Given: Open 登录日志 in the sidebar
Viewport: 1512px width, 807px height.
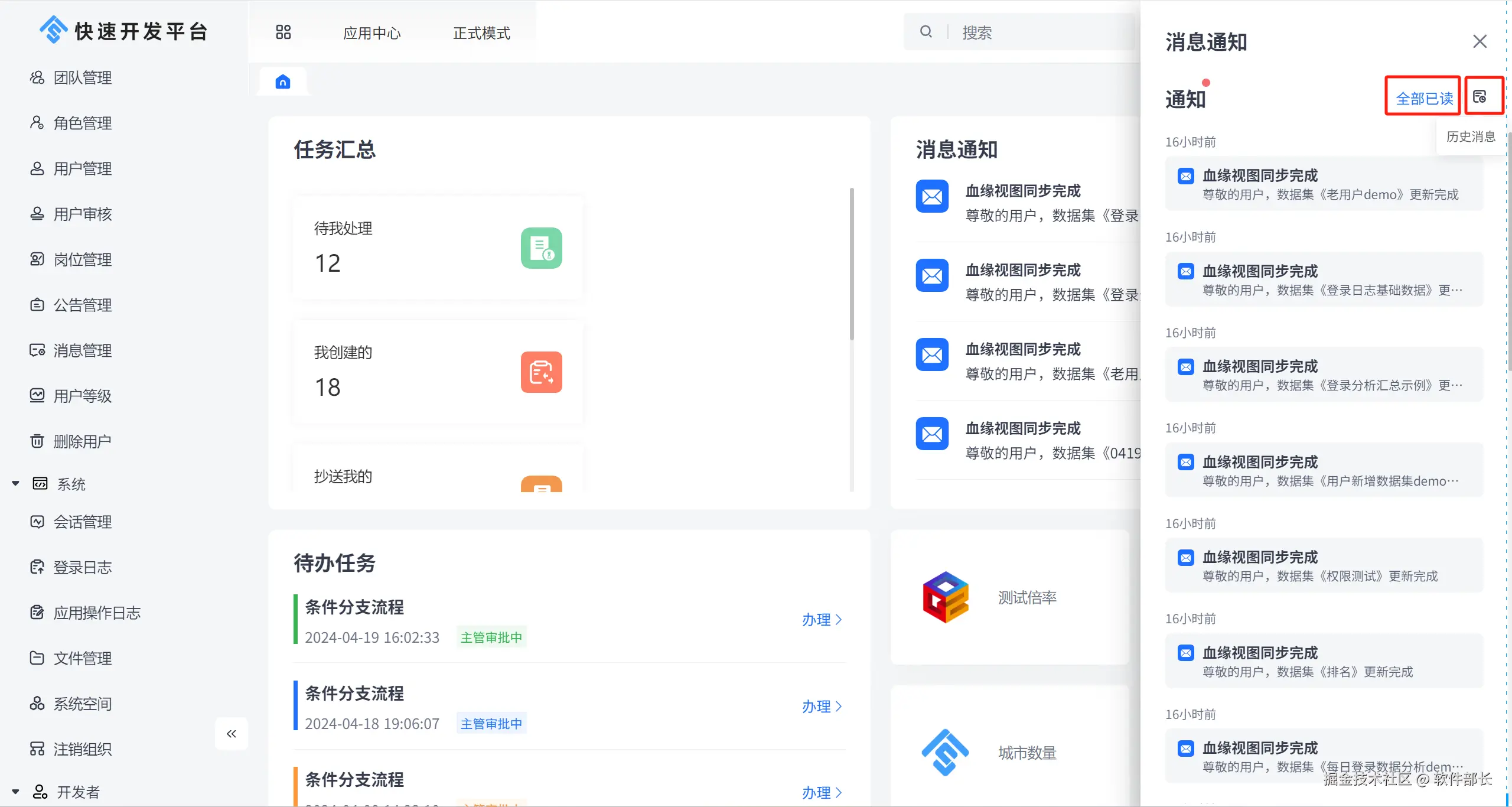Looking at the screenshot, I should point(82,568).
